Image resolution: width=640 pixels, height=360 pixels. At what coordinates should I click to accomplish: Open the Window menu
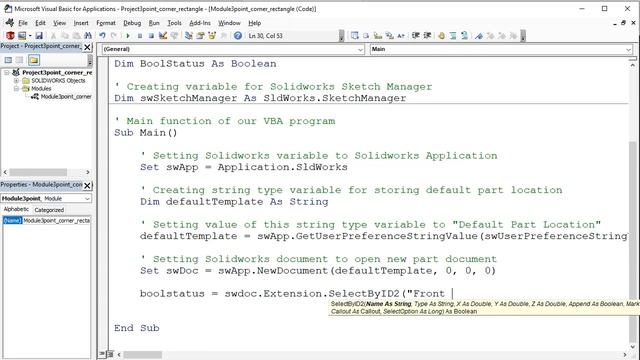[x=229, y=23]
